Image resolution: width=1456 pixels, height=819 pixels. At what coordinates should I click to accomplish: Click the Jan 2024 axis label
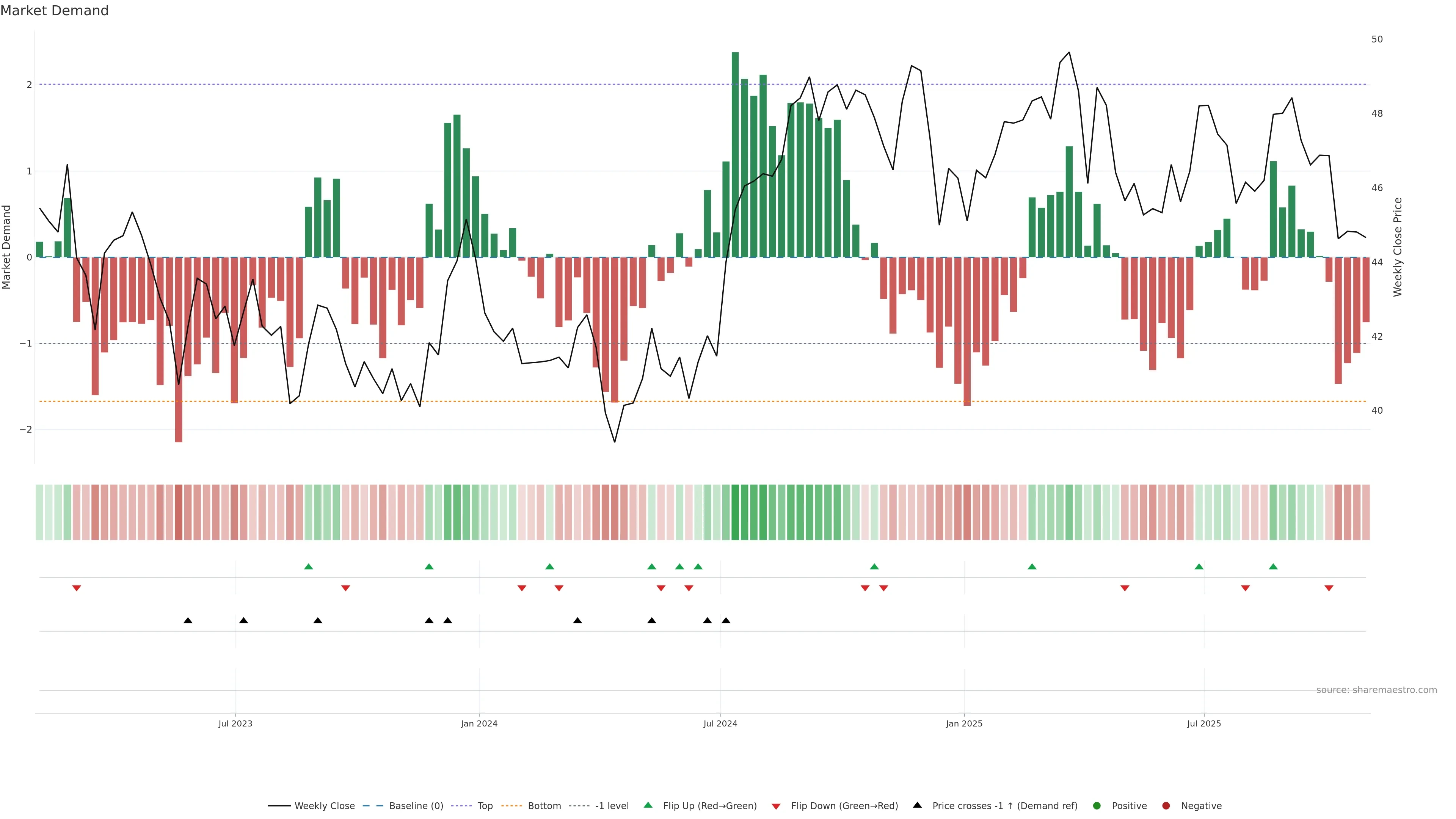[x=479, y=723]
